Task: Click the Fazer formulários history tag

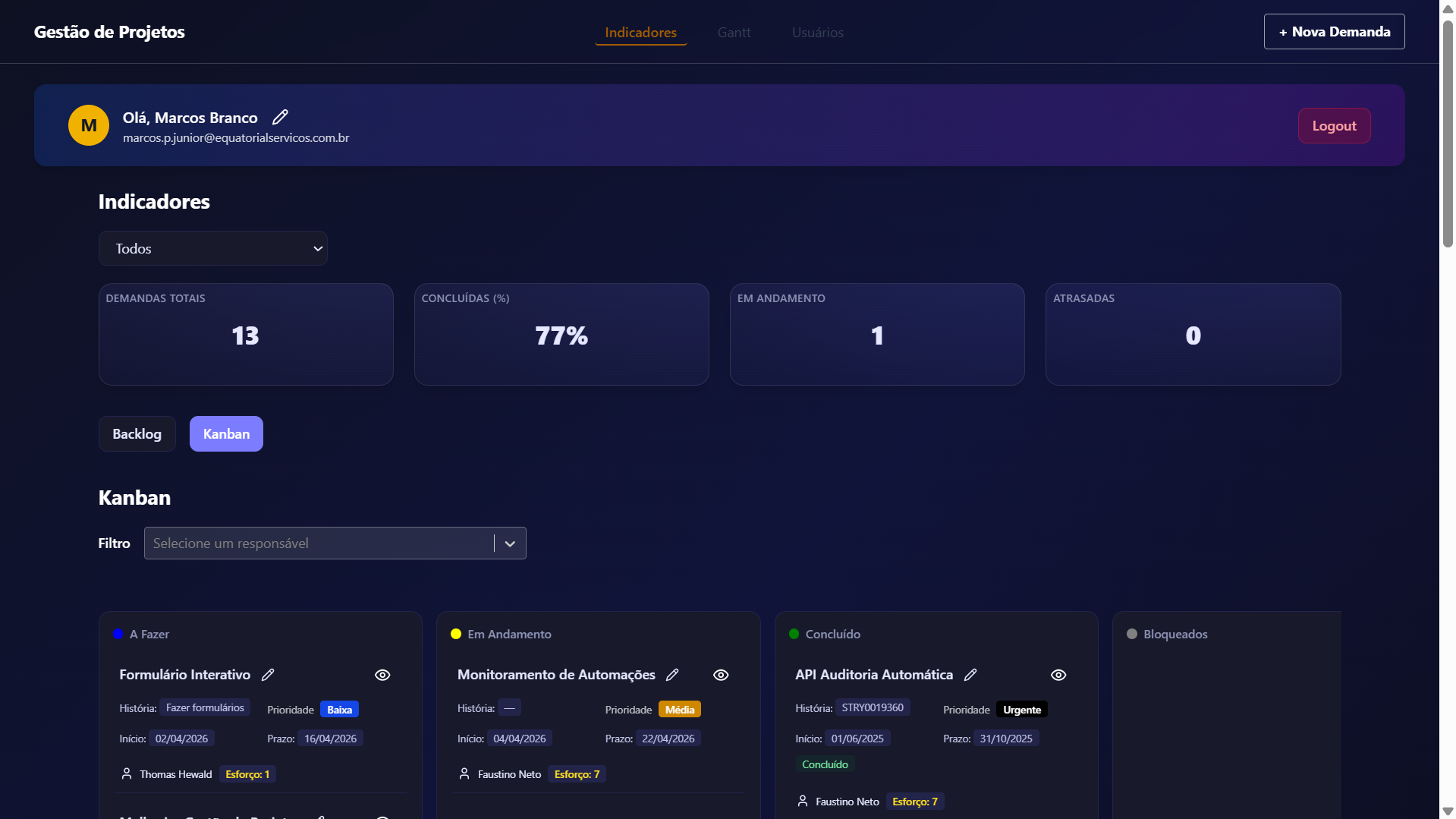Action: coord(205,707)
